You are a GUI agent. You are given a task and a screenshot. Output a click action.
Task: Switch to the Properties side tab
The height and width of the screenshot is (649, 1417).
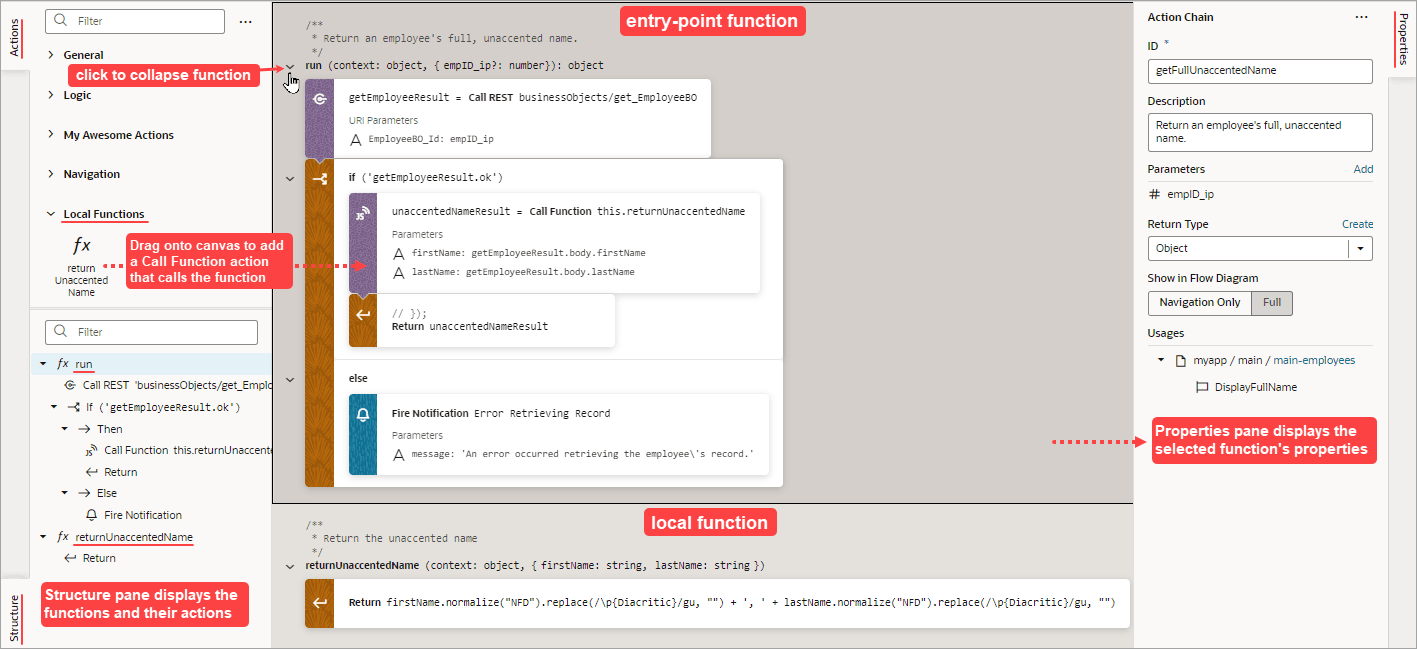point(1405,40)
